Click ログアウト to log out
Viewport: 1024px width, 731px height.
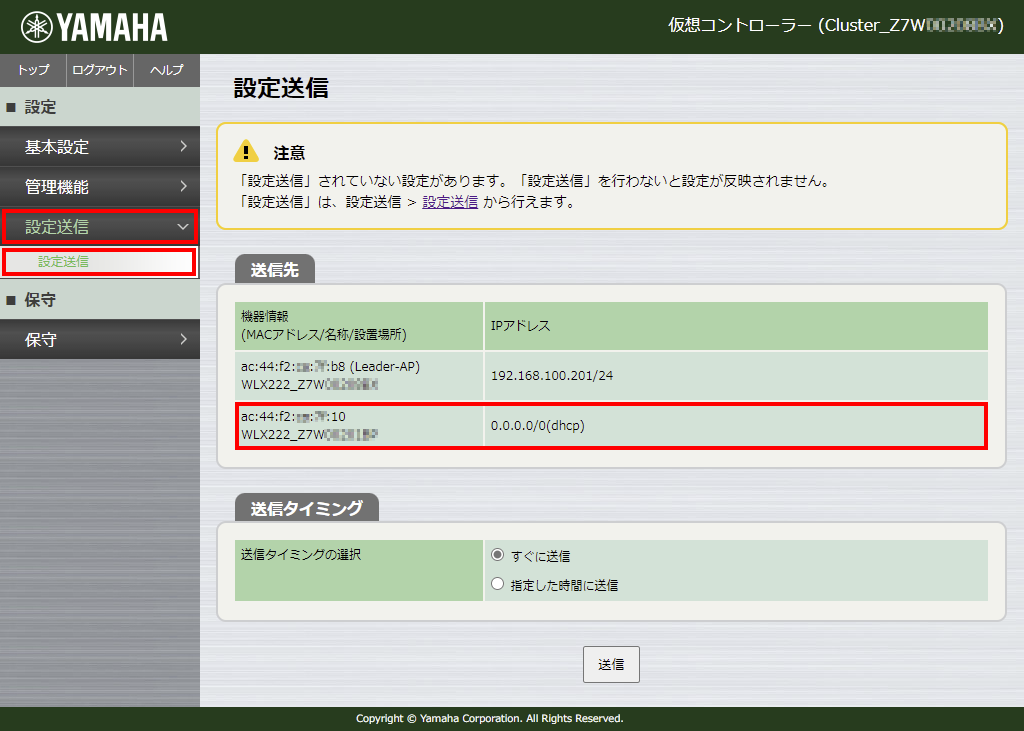pyautogui.click(x=100, y=70)
